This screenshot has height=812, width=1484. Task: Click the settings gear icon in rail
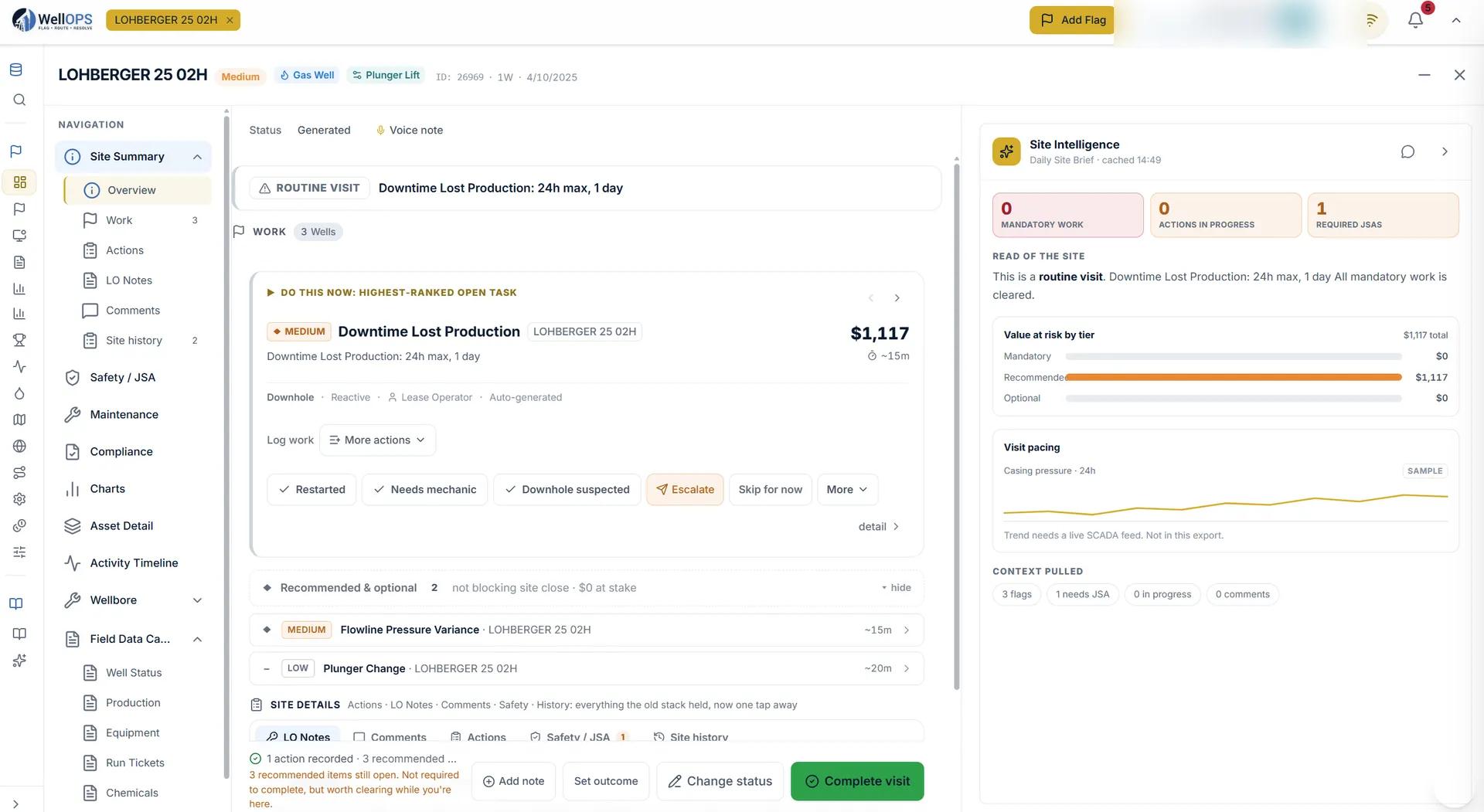(19, 499)
